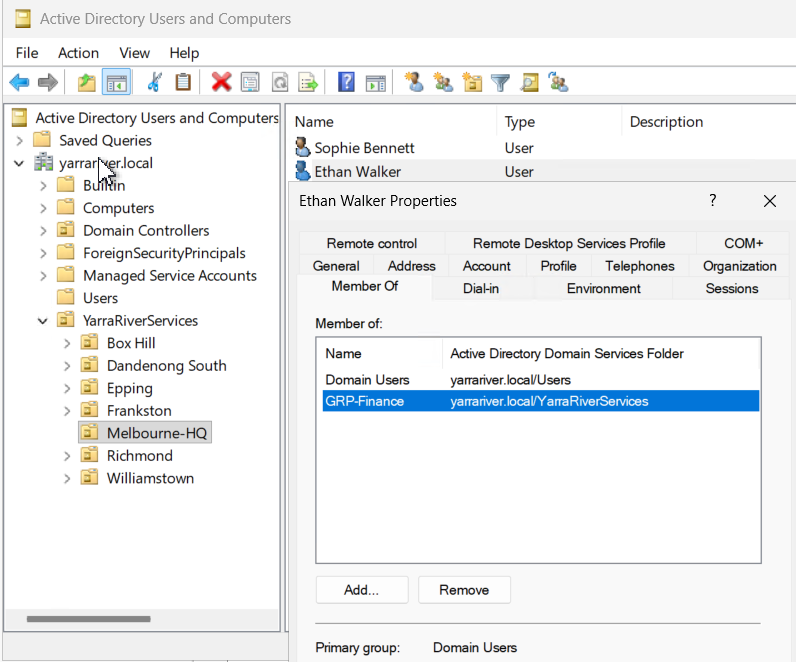The image size is (796, 662).
Task: Click the Cut scissors icon
Action: click(x=154, y=82)
